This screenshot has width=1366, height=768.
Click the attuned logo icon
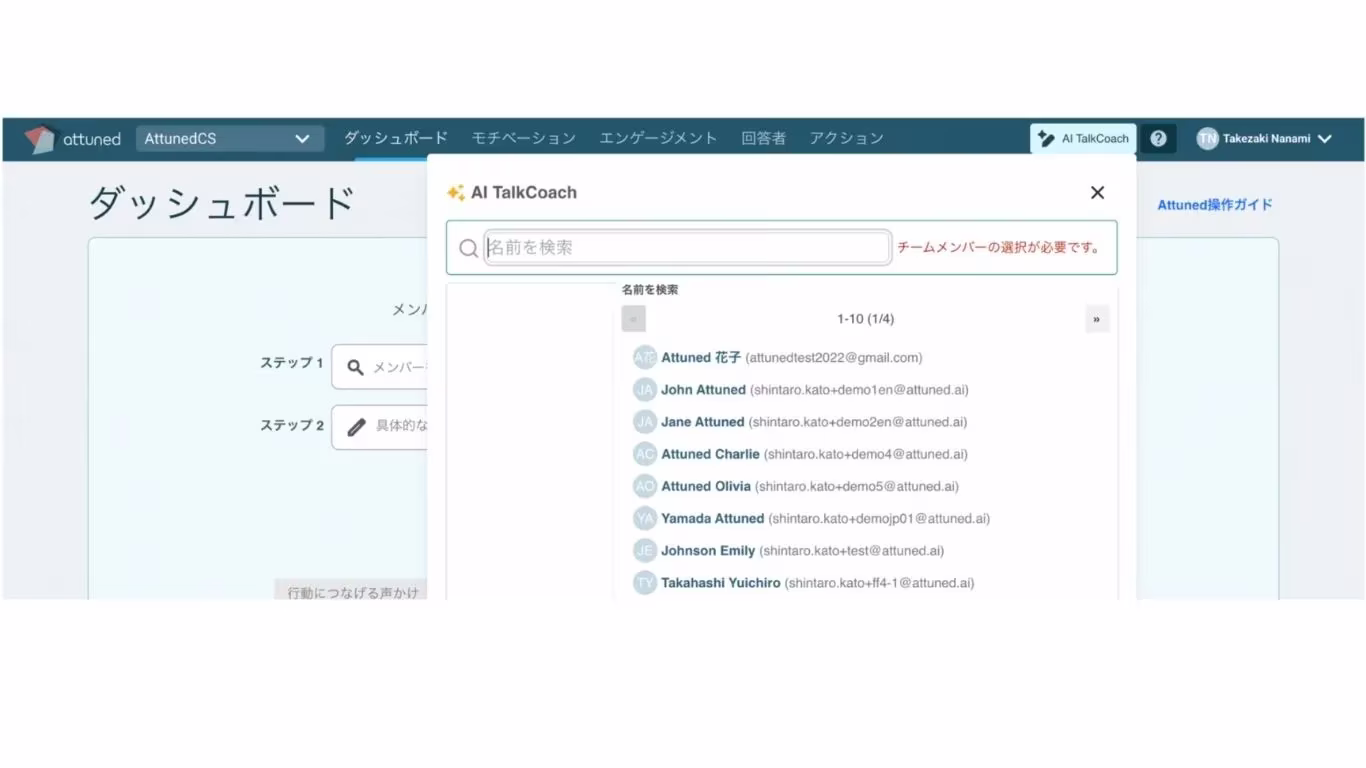tap(39, 139)
